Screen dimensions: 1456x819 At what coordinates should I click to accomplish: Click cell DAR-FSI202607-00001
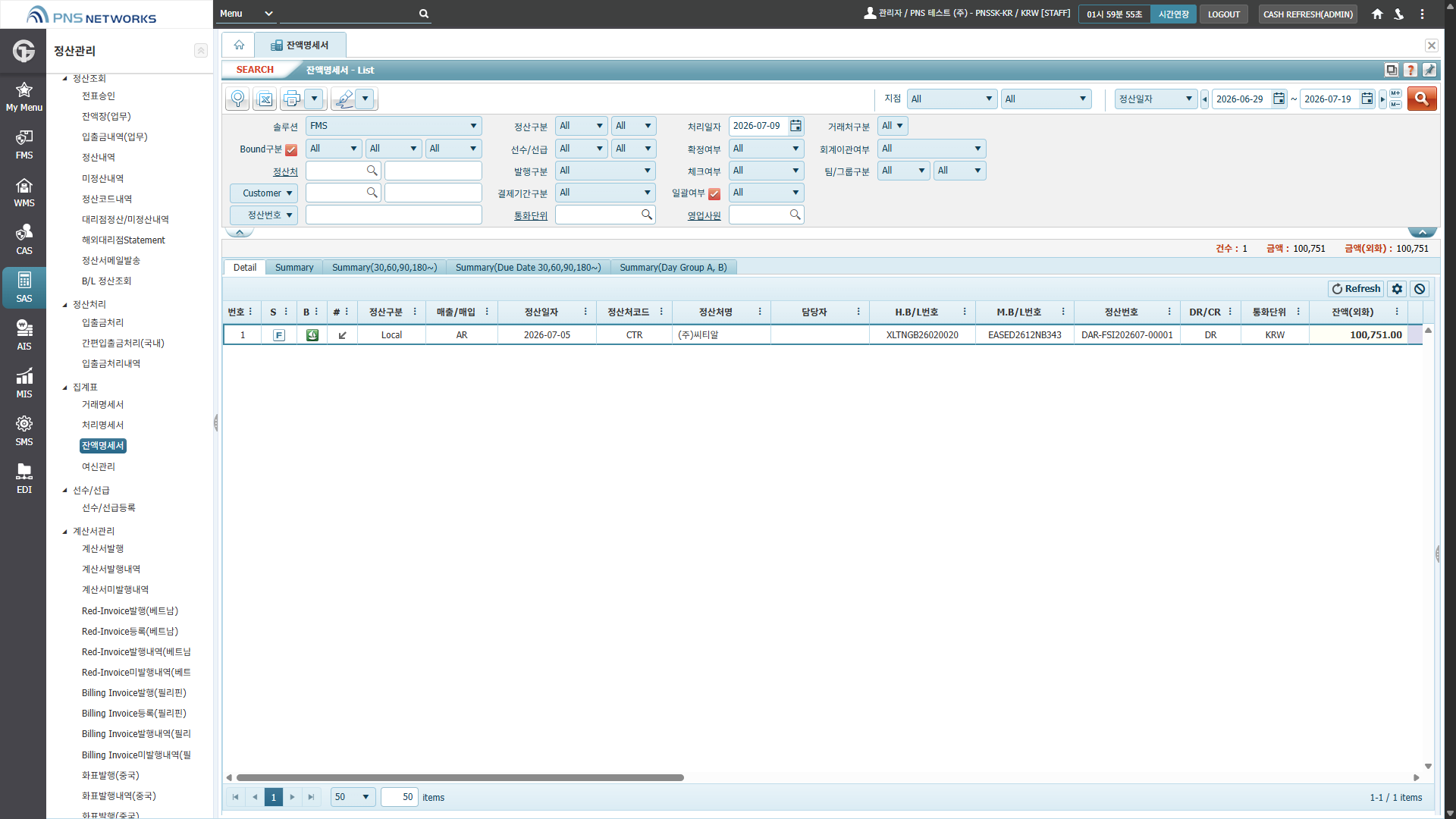coord(1127,335)
